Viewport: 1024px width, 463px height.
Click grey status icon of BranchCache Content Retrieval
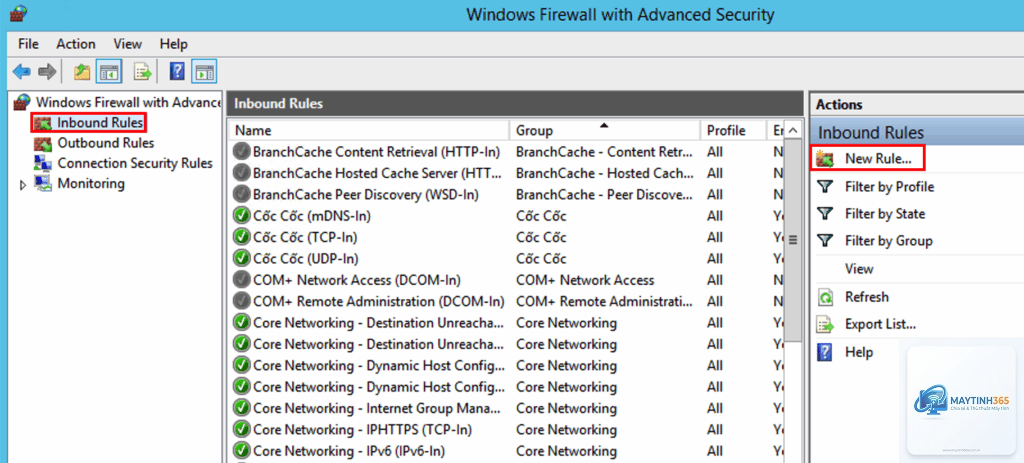tap(242, 152)
